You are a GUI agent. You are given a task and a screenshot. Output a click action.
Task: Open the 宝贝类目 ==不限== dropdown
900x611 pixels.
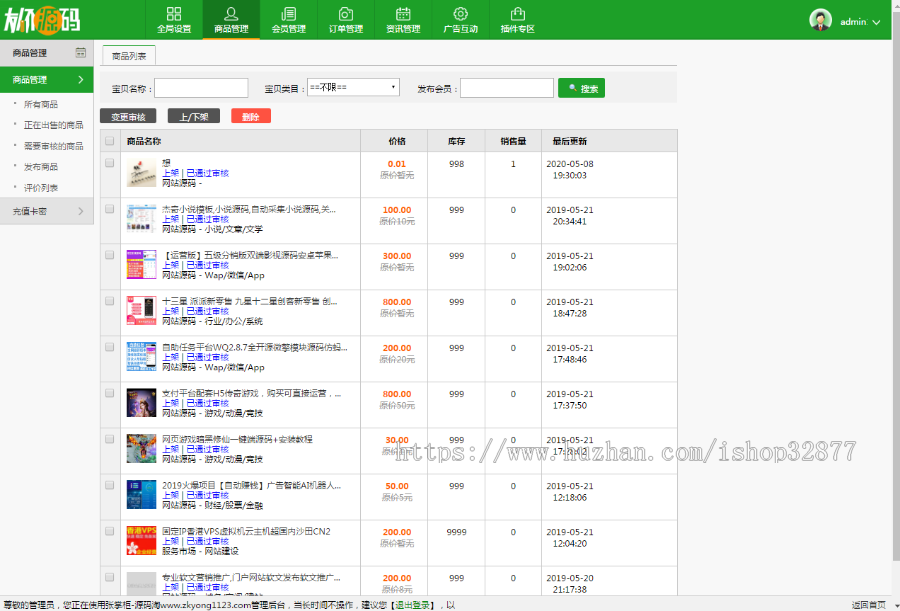pyautogui.click(x=353, y=87)
